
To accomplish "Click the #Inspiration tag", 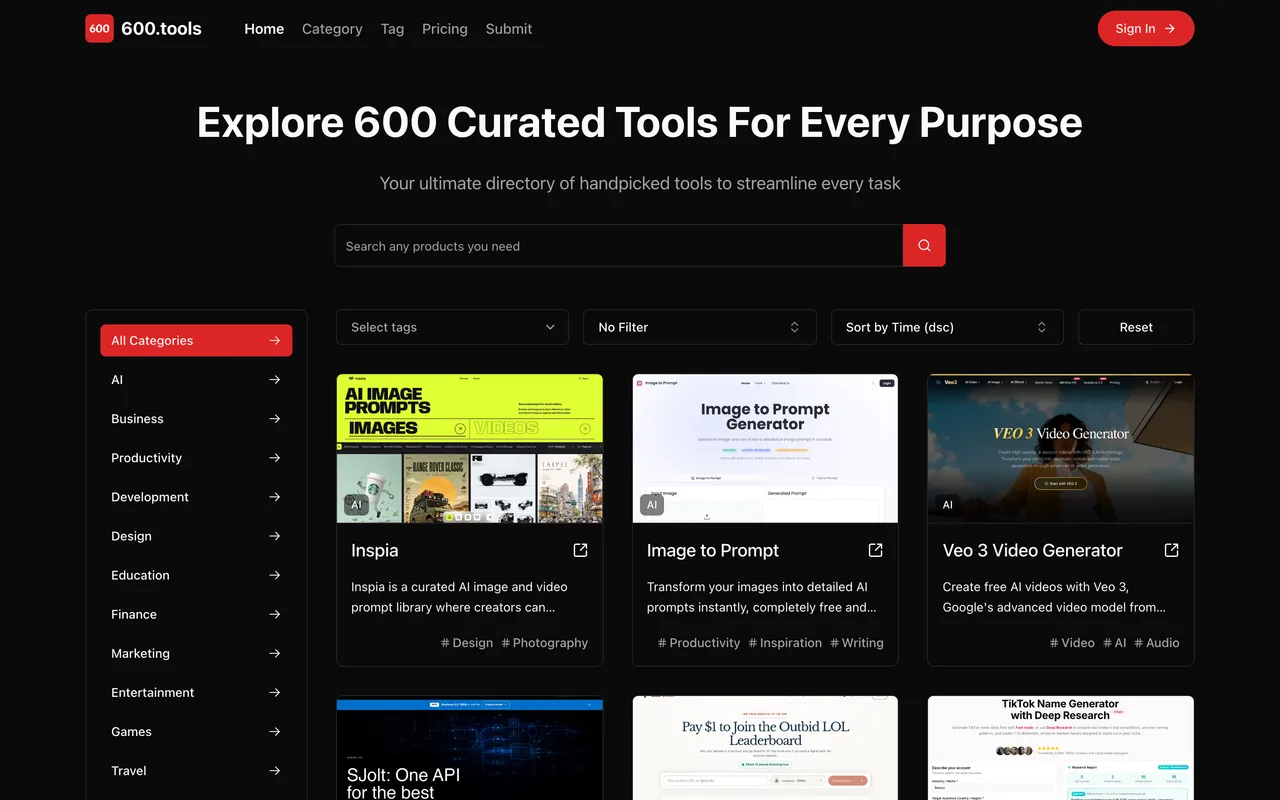I will [785, 643].
